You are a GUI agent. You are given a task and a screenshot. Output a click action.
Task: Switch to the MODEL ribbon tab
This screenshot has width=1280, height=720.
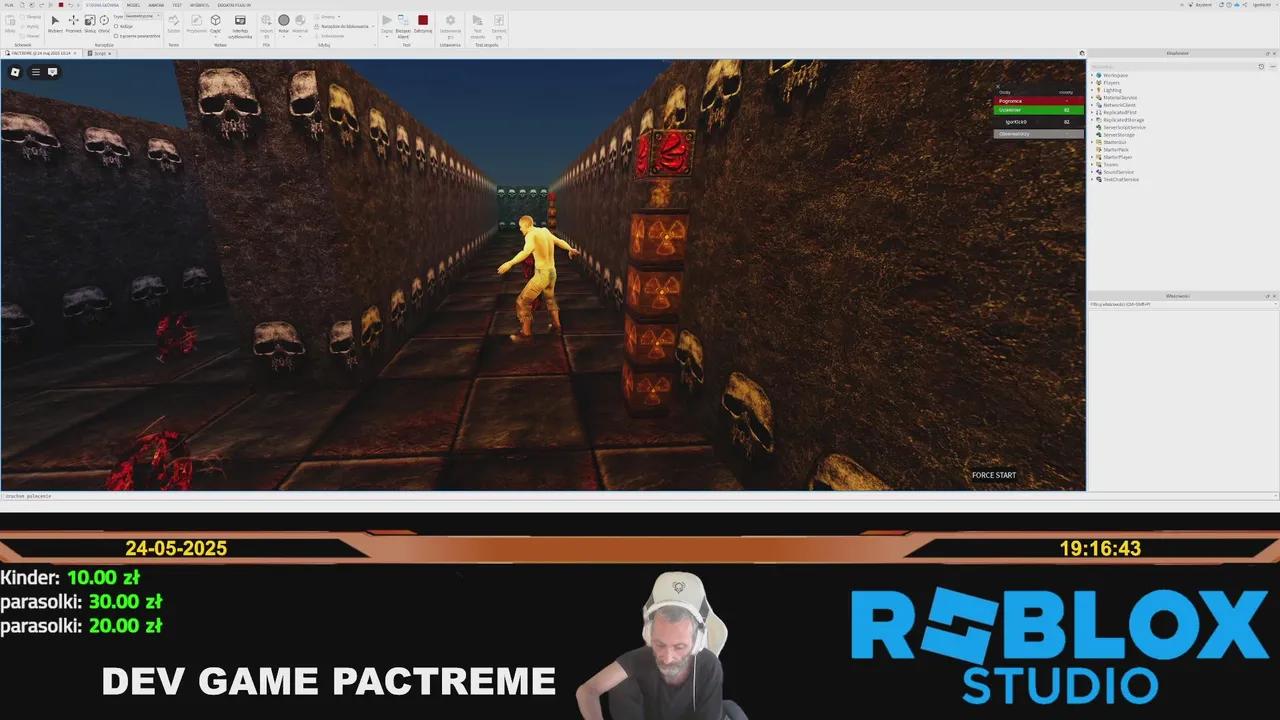coord(133,5)
